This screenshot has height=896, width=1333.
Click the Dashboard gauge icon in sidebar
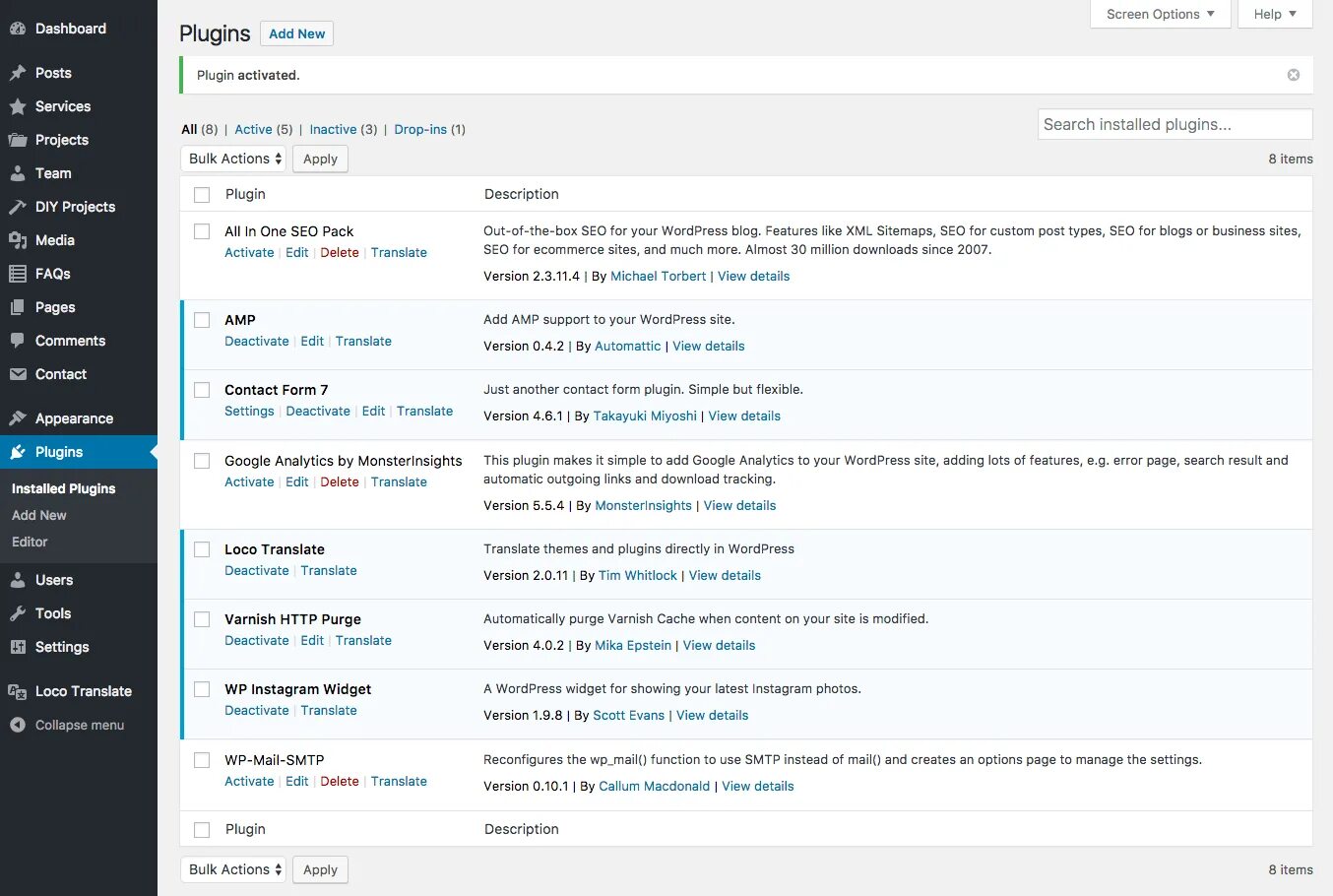click(18, 29)
